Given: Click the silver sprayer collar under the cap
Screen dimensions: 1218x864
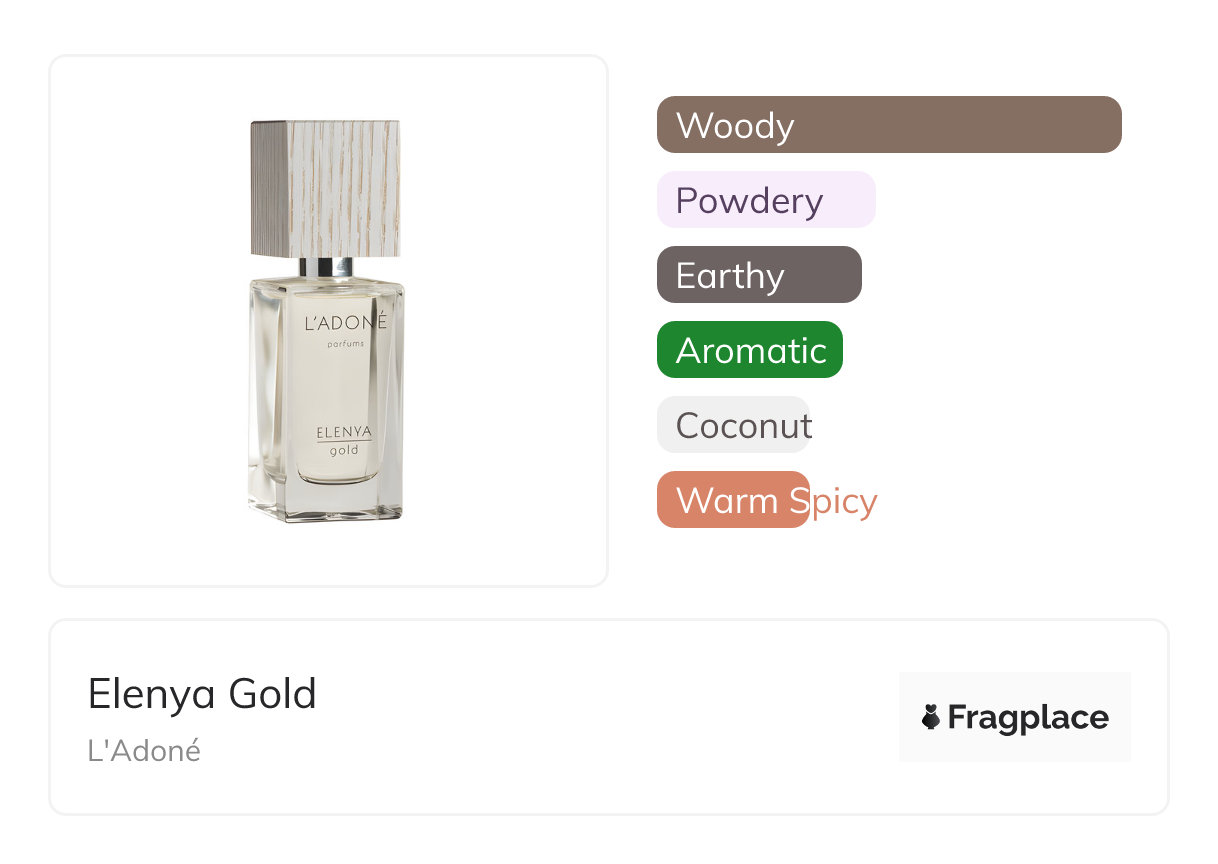Looking at the screenshot, I should point(326,267).
